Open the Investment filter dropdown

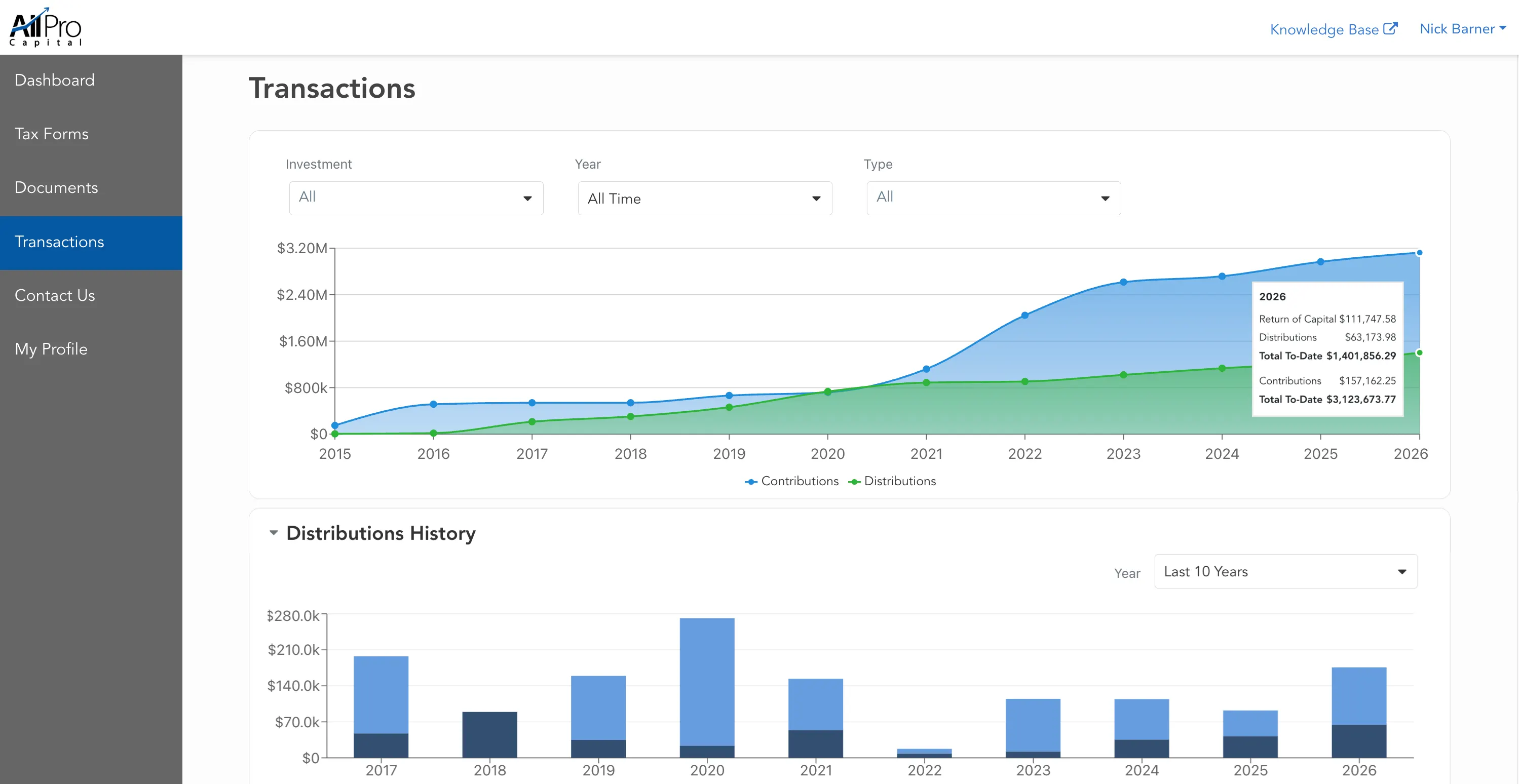[x=415, y=198]
